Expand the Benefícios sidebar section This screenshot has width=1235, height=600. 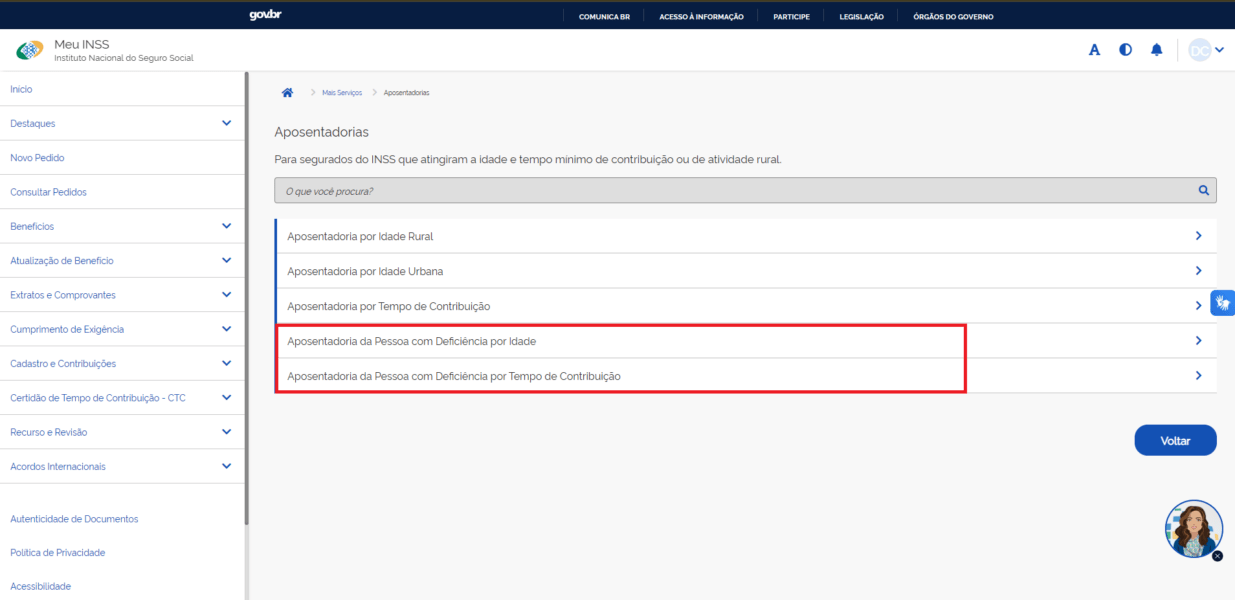click(x=226, y=226)
